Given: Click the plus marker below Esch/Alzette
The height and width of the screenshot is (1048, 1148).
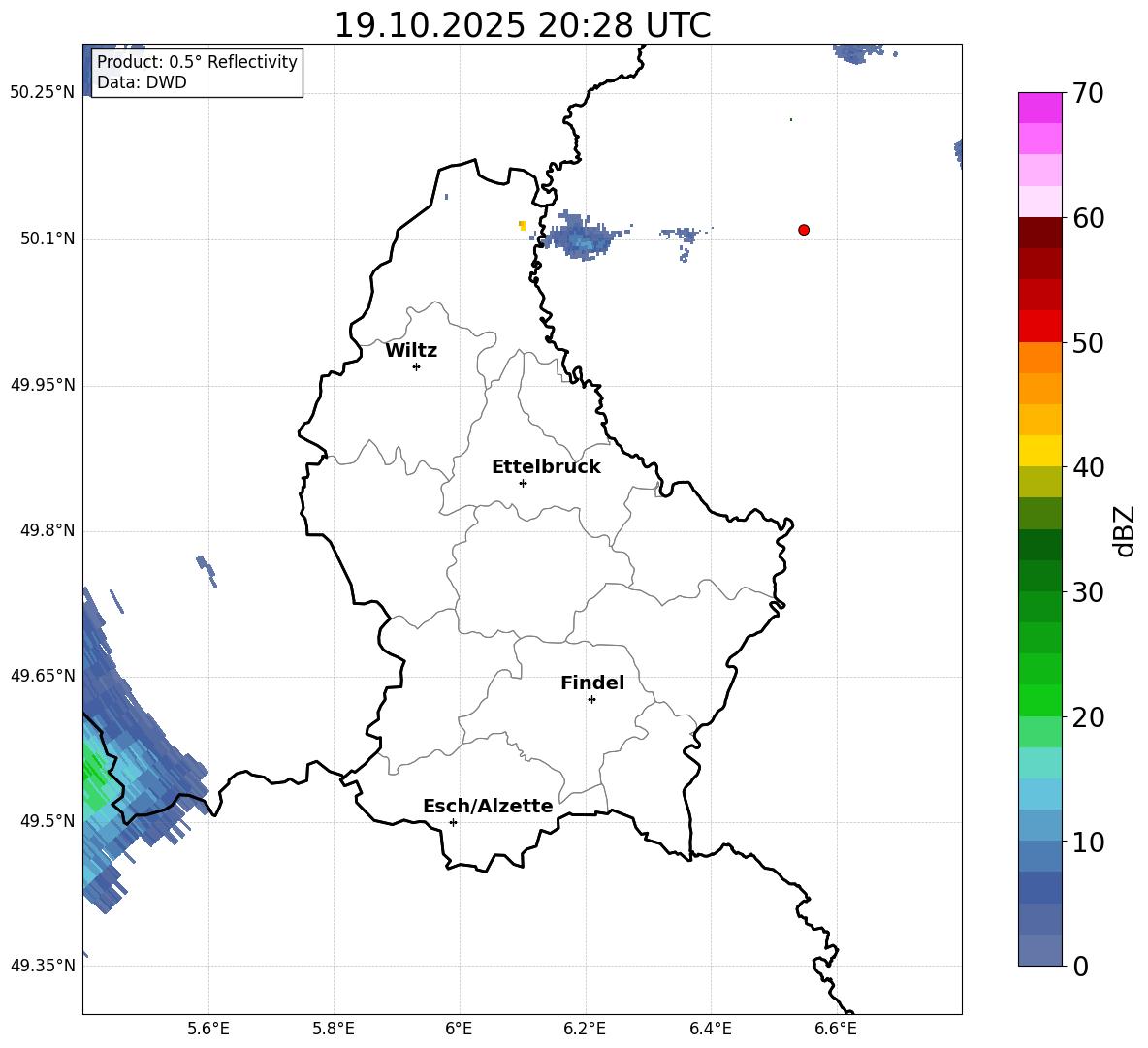Looking at the screenshot, I should pos(453,822).
